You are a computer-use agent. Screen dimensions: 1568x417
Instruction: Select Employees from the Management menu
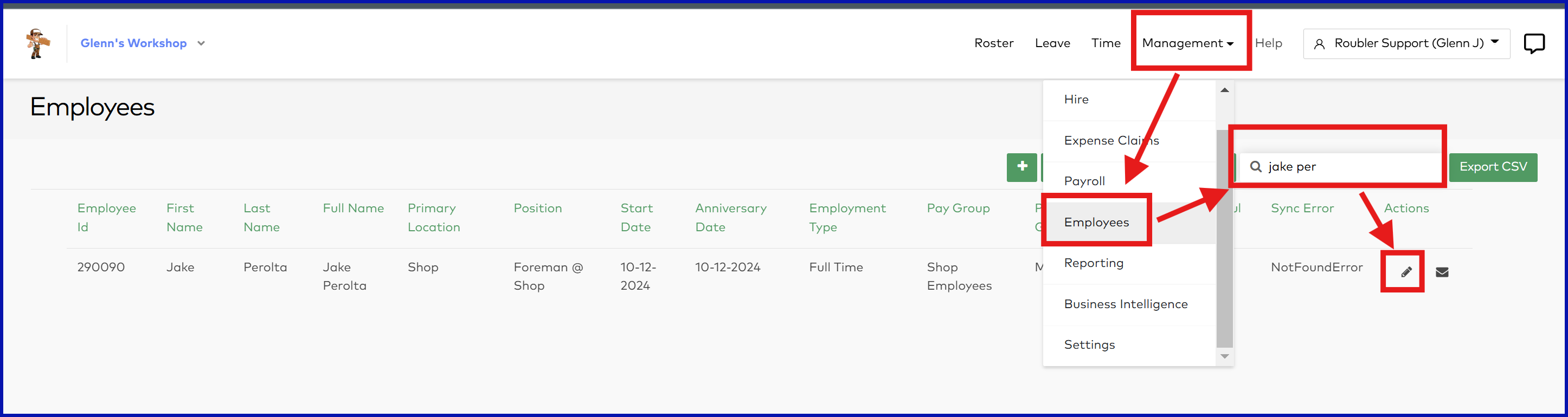(1096, 223)
